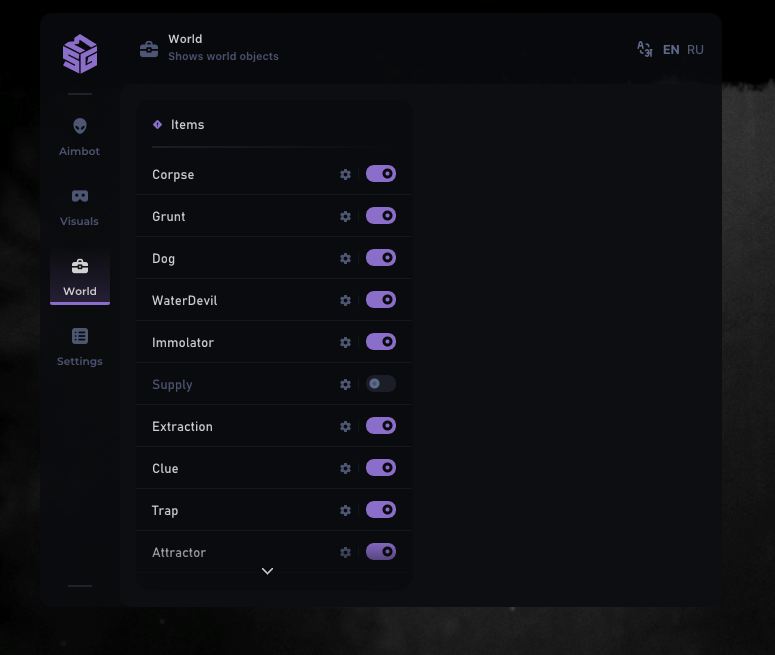Turn off the Clue toggle
Screen dimensions: 775x655
(x=381, y=468)
